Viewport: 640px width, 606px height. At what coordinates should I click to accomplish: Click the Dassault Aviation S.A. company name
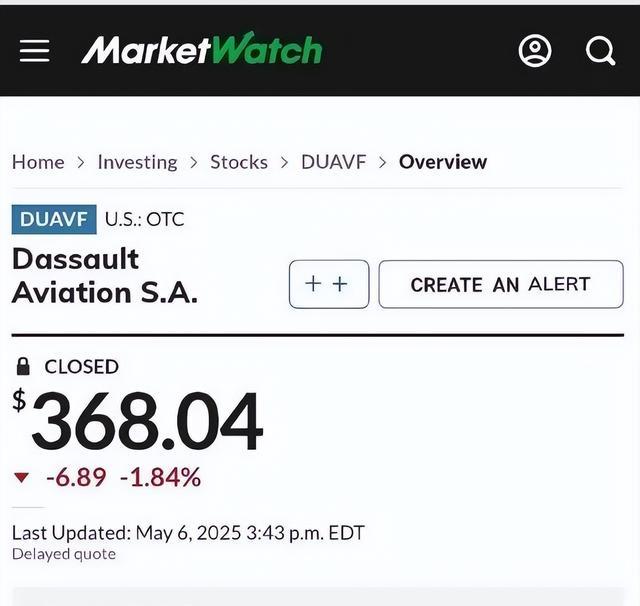tap(104, 275)
